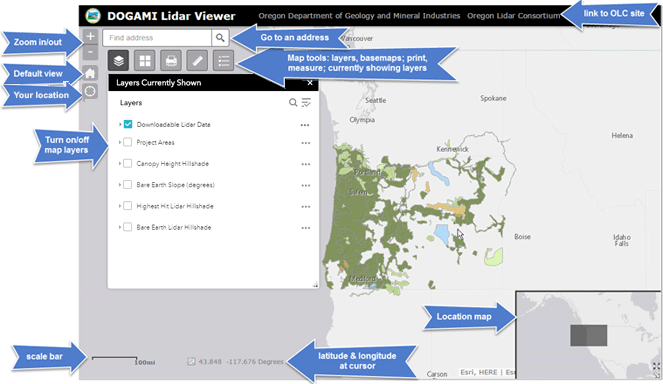Expand Bare Earth Slope (degrees) layer
Image resolution: width=663 pixels, height=384 pixels.
tap(120, 184)
